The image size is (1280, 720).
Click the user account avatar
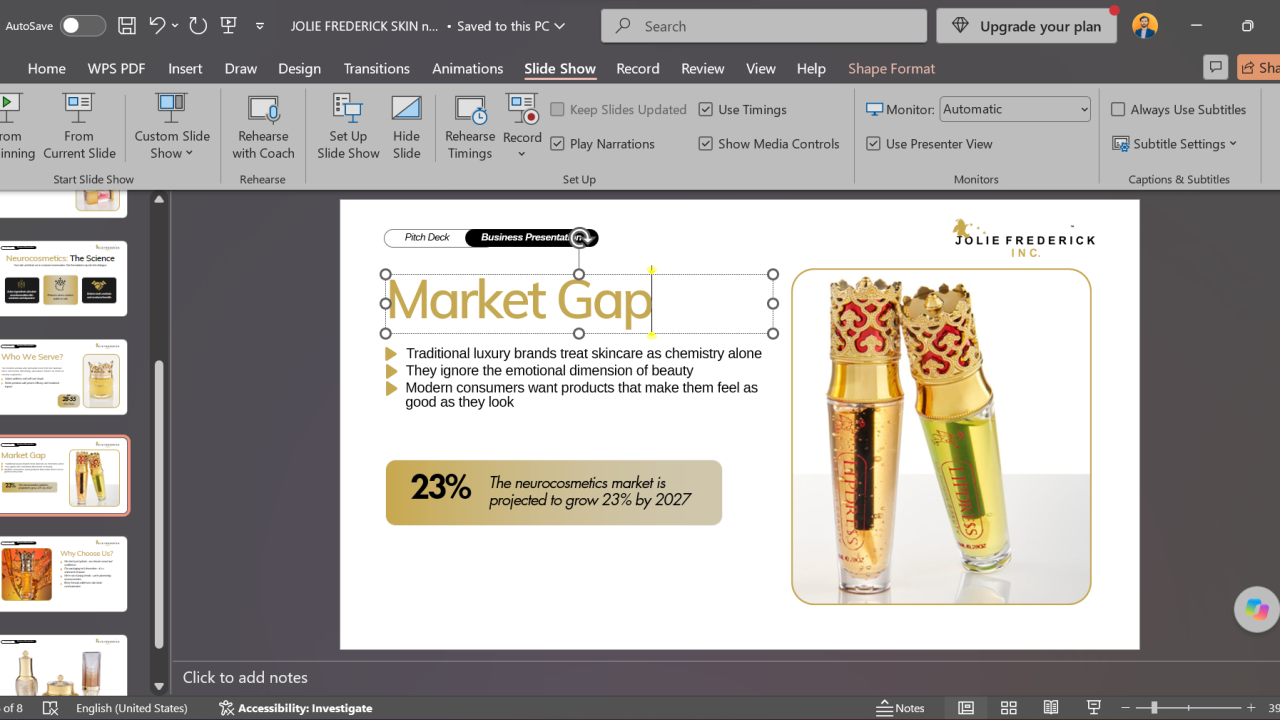click(1145, 26)
